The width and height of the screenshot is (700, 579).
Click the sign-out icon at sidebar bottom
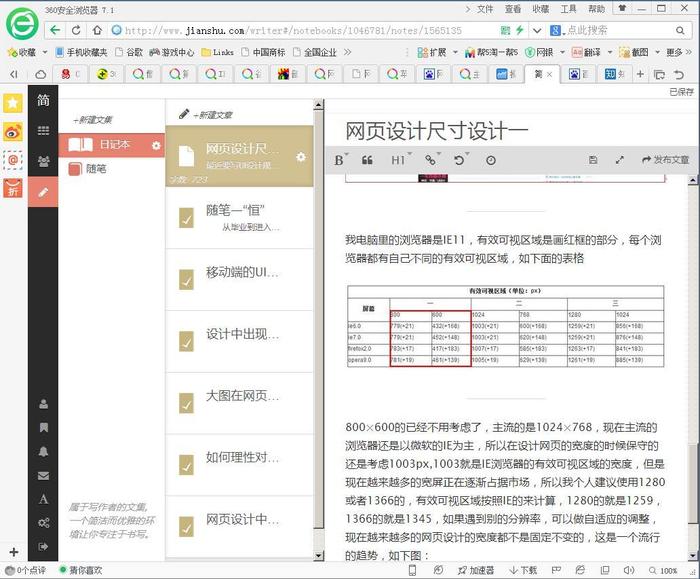[x=43, y=547]
